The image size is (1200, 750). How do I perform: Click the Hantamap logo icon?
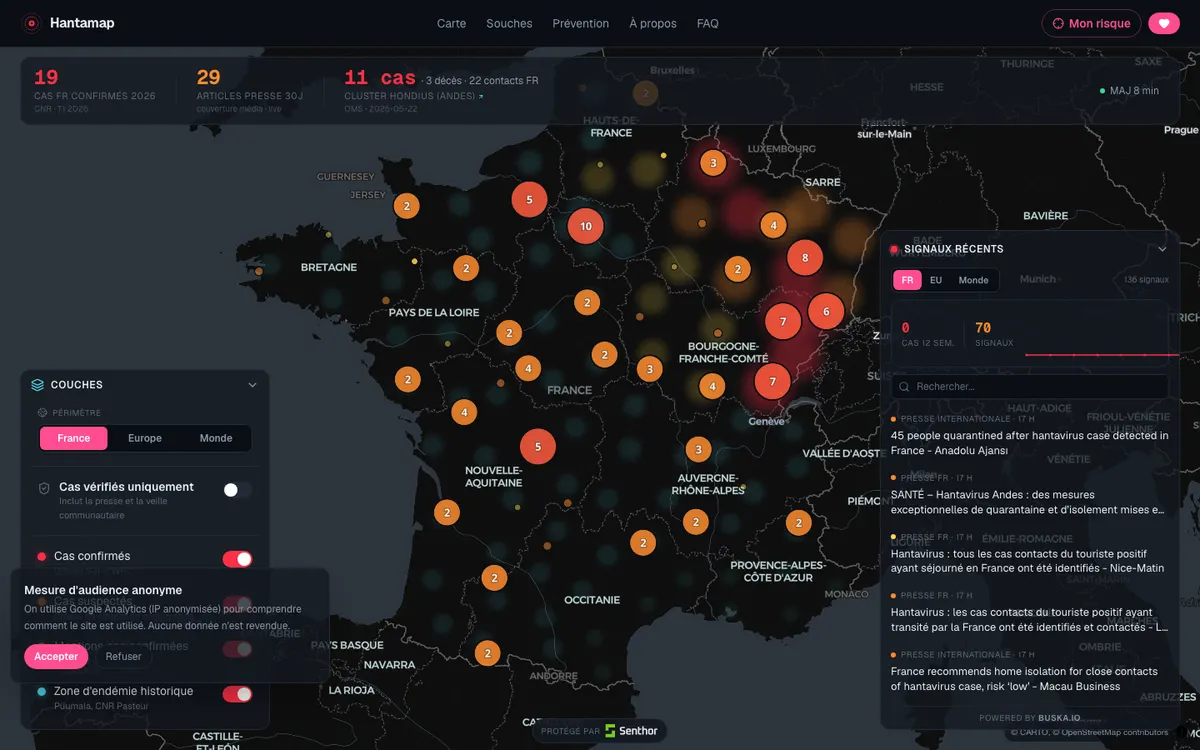click(31, 23)
